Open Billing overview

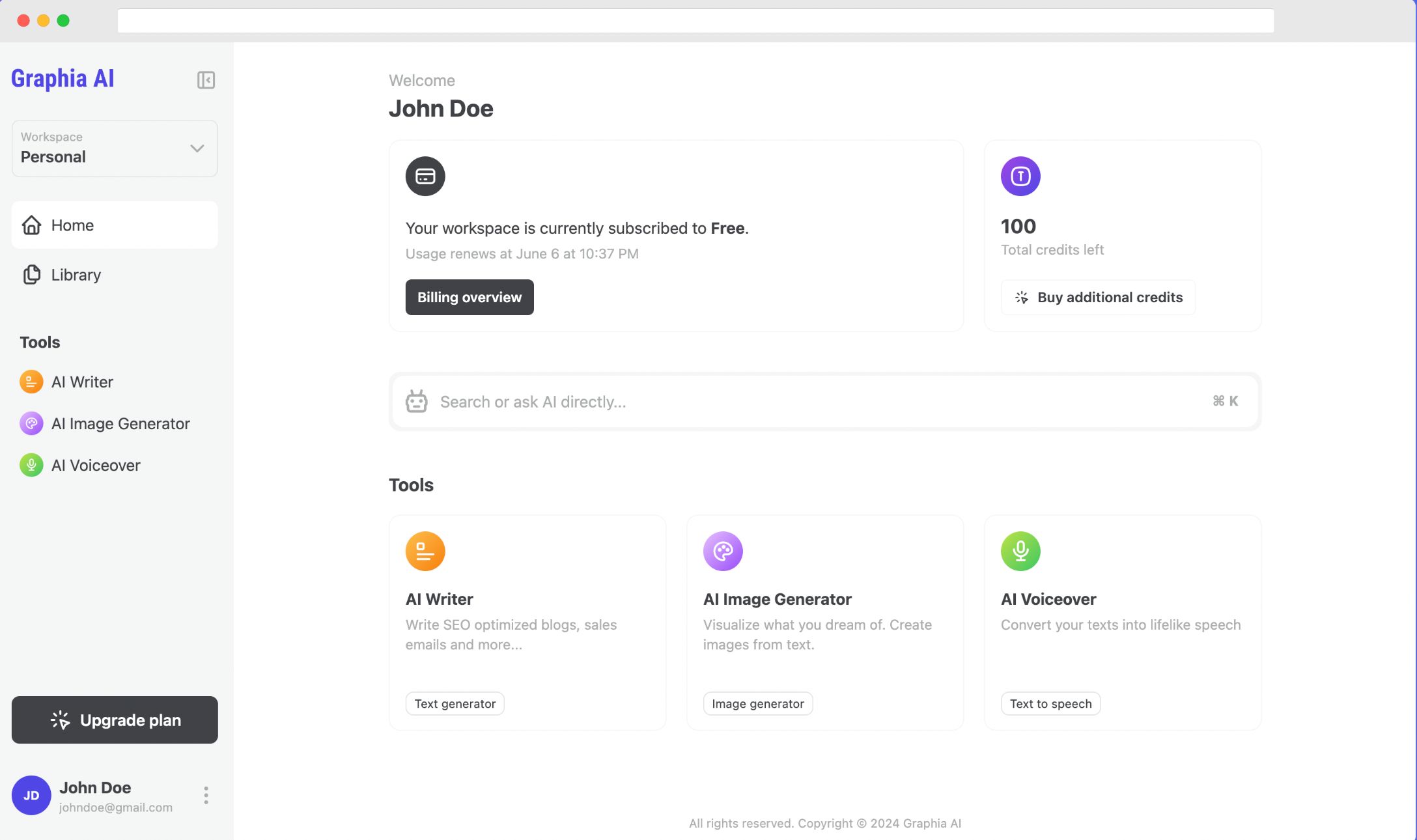(469, 297)
